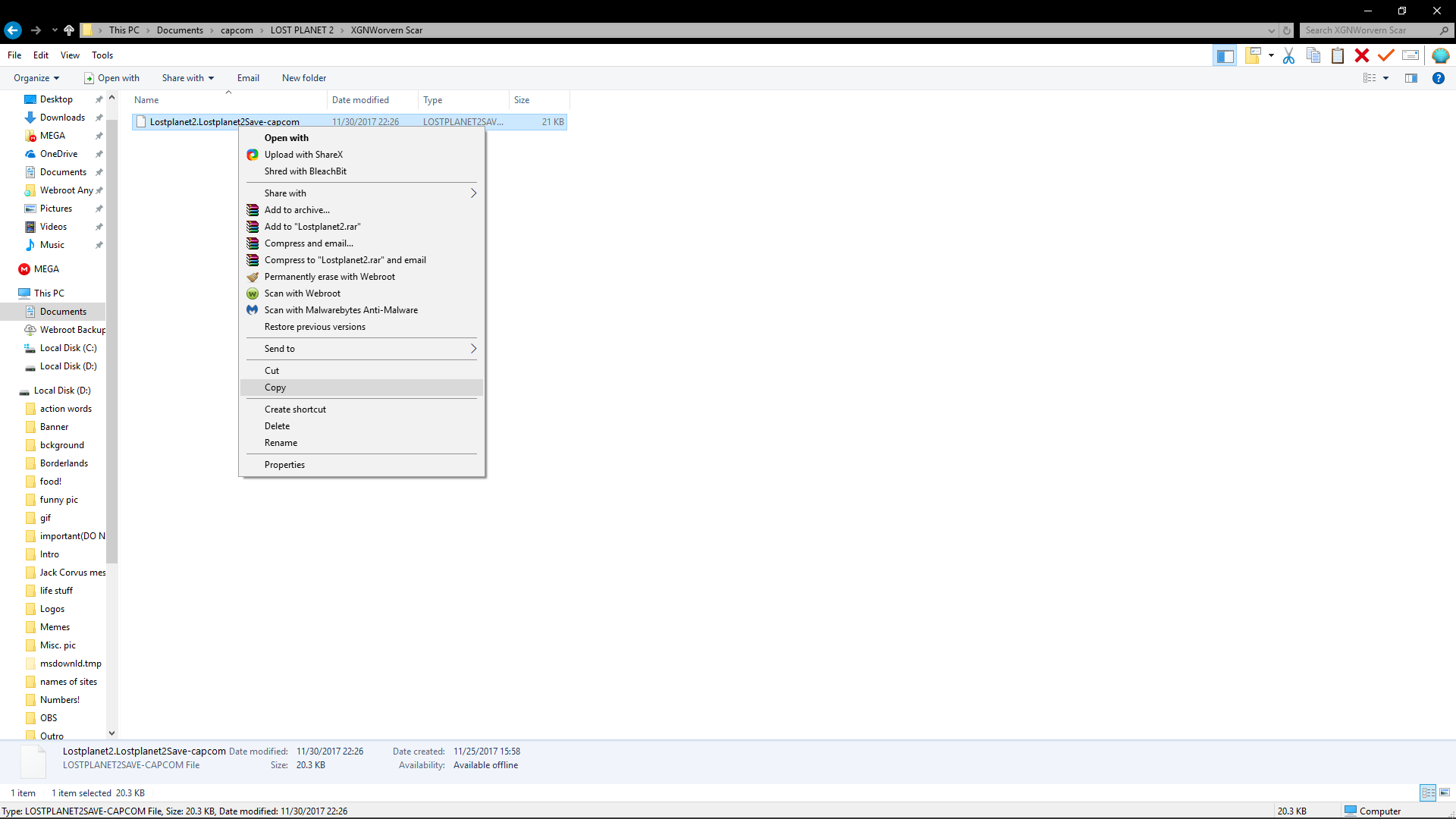
Task: Click the navigation pane vertical scrollbar
Action: [111, 341]
